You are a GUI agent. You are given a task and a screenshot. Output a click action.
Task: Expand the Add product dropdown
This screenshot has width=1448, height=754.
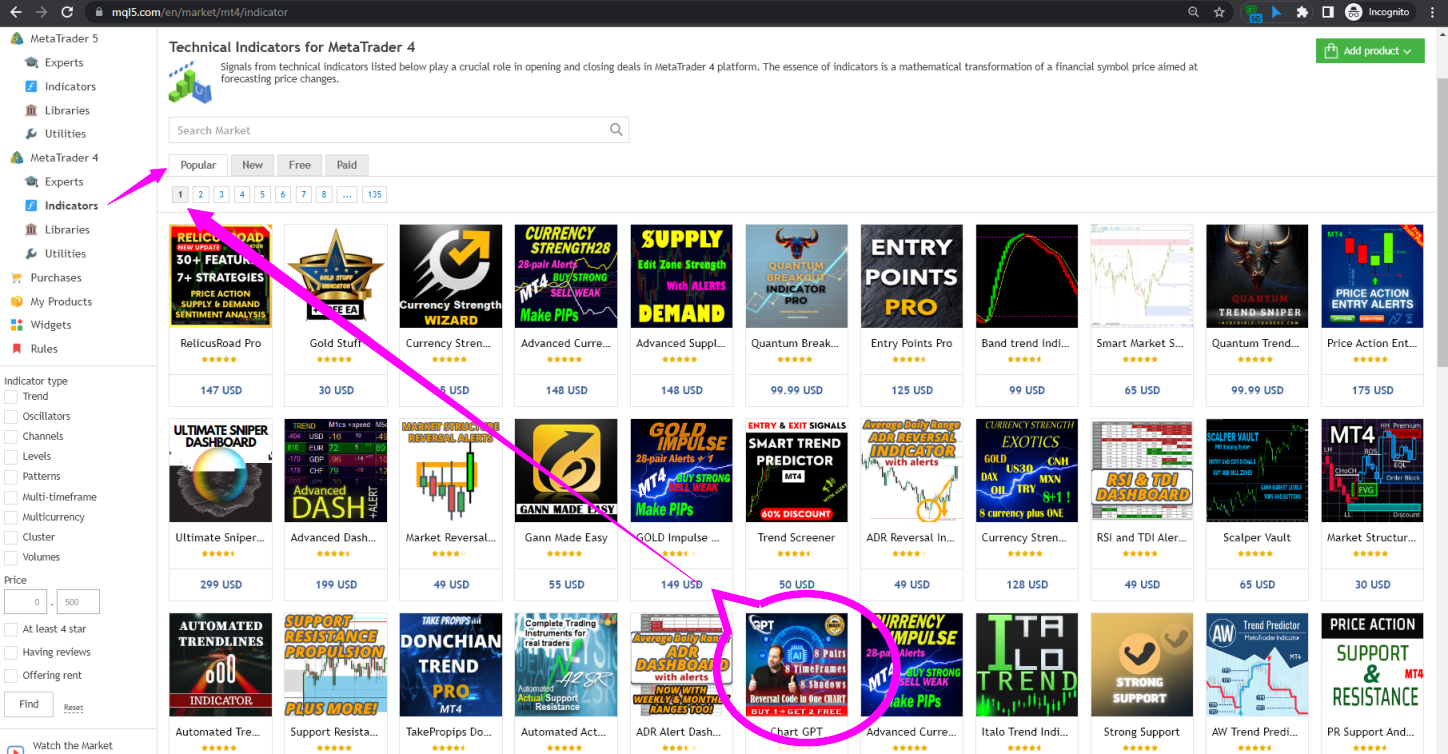(1370, 51)
